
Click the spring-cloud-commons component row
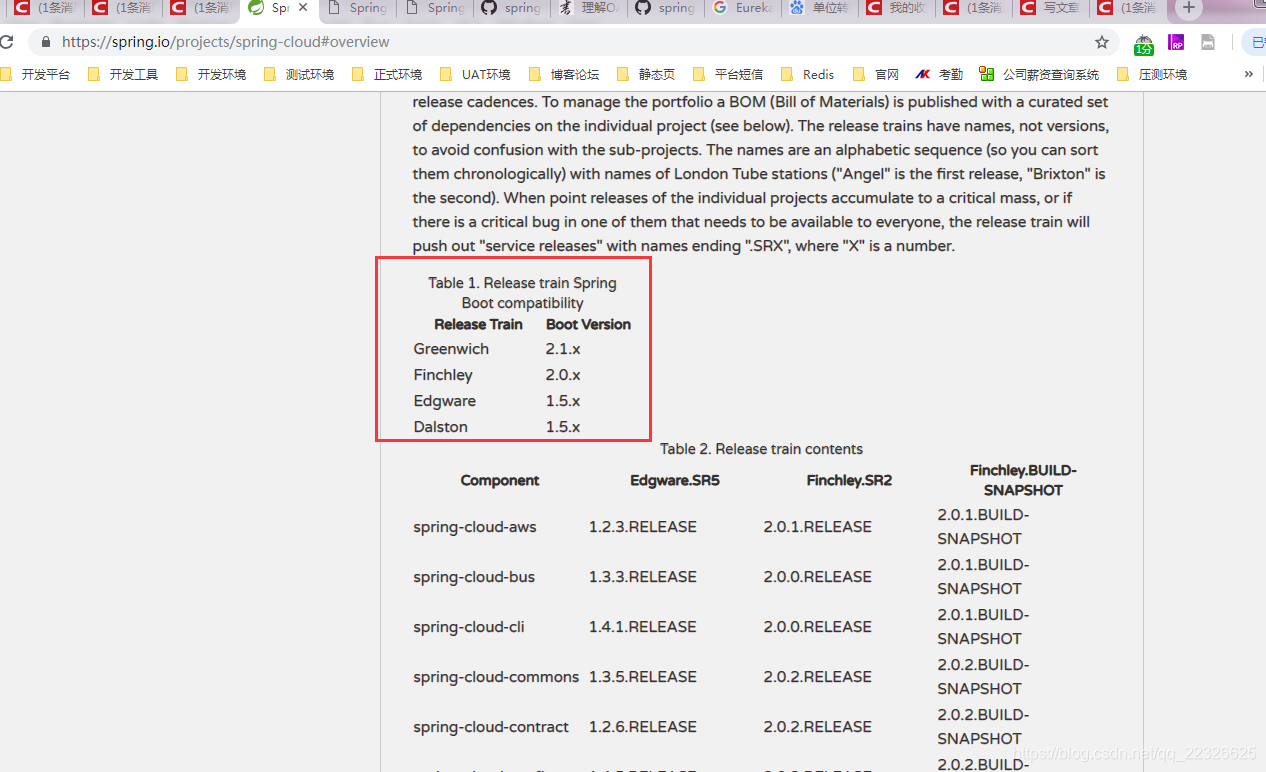pos(496,677)
